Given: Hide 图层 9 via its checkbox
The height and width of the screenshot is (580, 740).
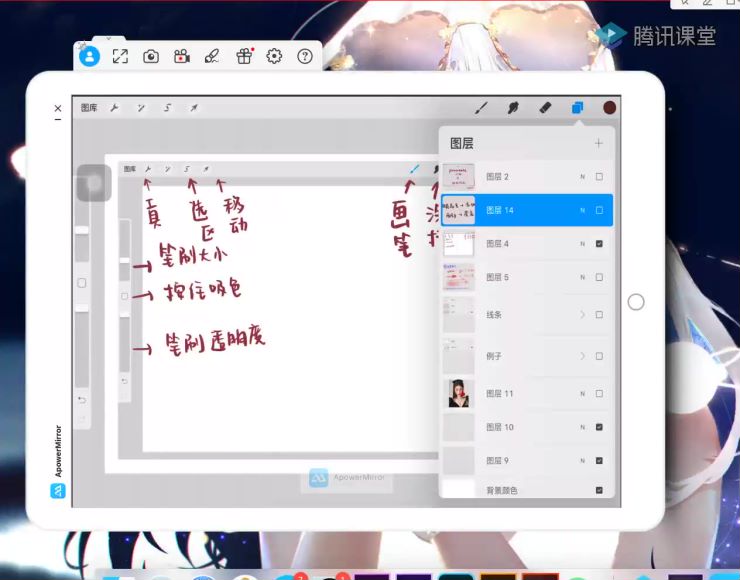Looking at the screenshot, I should [x=599, y=461].
